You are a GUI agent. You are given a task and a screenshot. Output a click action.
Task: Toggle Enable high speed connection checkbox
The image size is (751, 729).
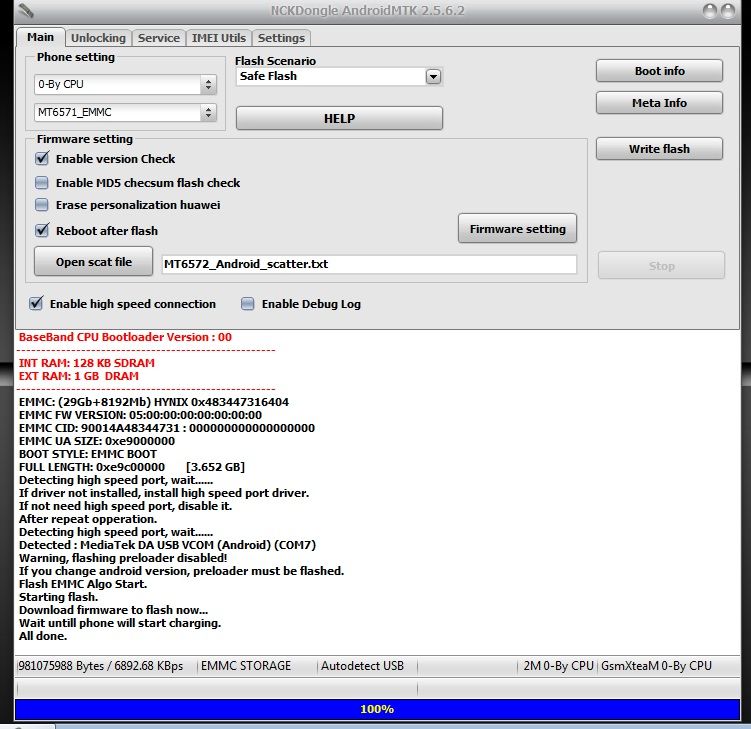(x=36, y=304)
